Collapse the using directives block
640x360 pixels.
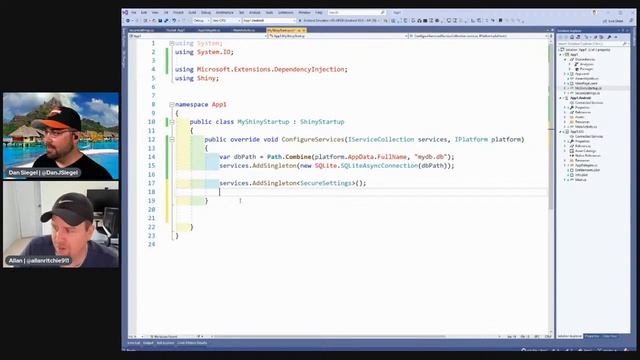click(172, 43)
